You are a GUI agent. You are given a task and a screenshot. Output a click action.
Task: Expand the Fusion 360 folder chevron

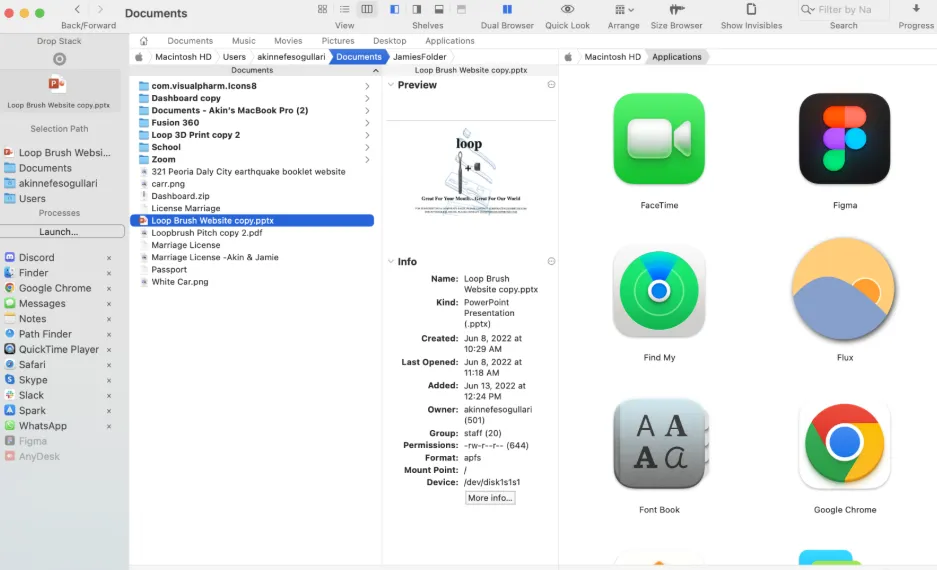[367, 122]
